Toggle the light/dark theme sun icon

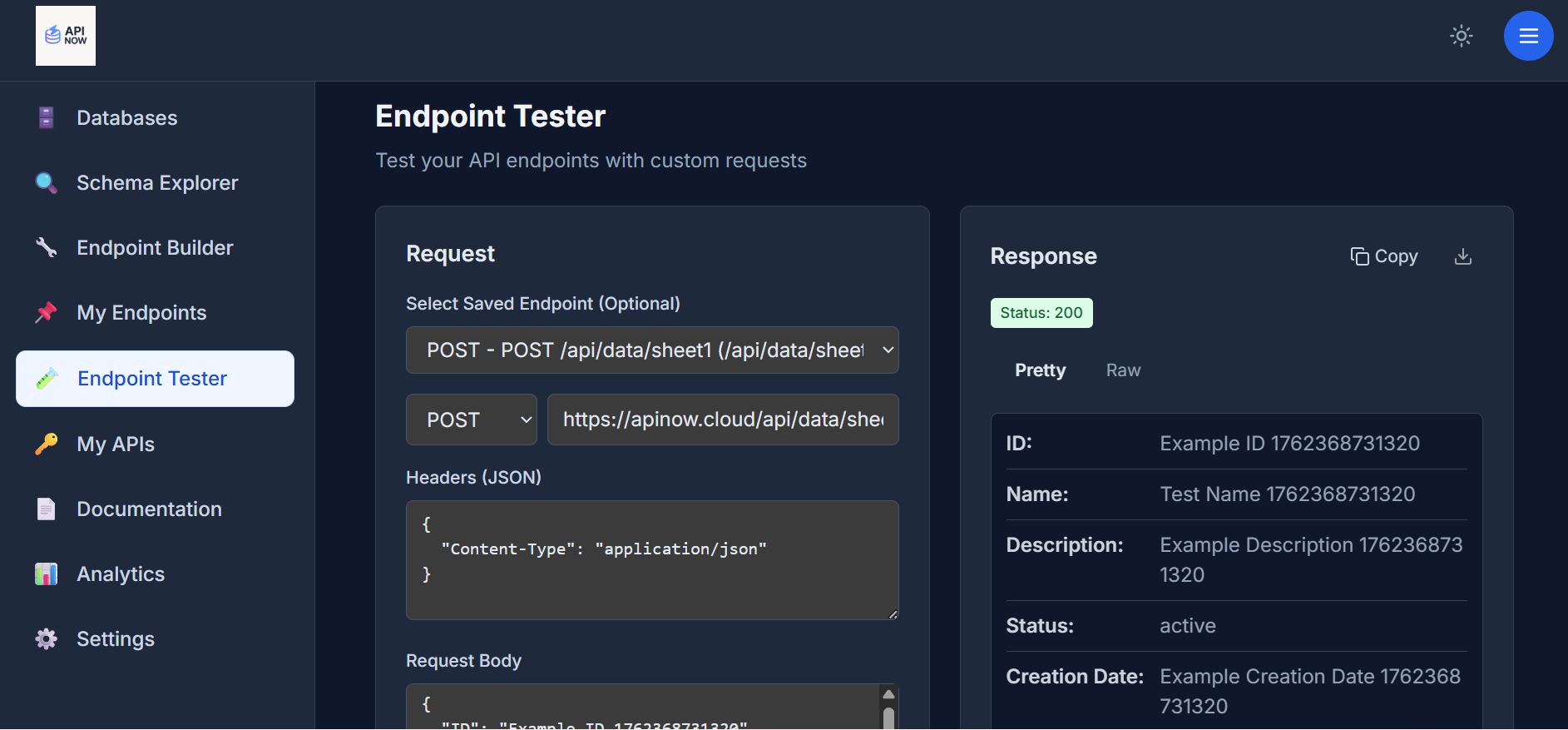1462,36
